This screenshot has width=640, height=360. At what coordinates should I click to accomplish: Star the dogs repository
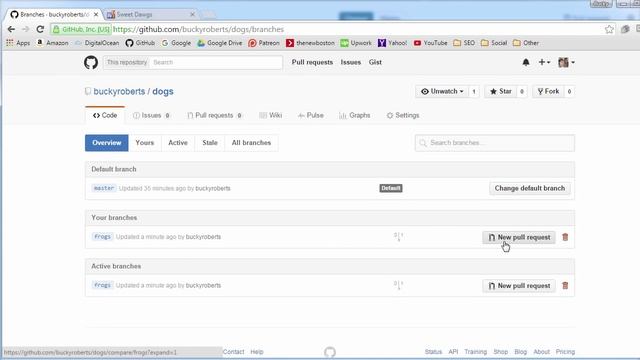(x=500, y=91)
